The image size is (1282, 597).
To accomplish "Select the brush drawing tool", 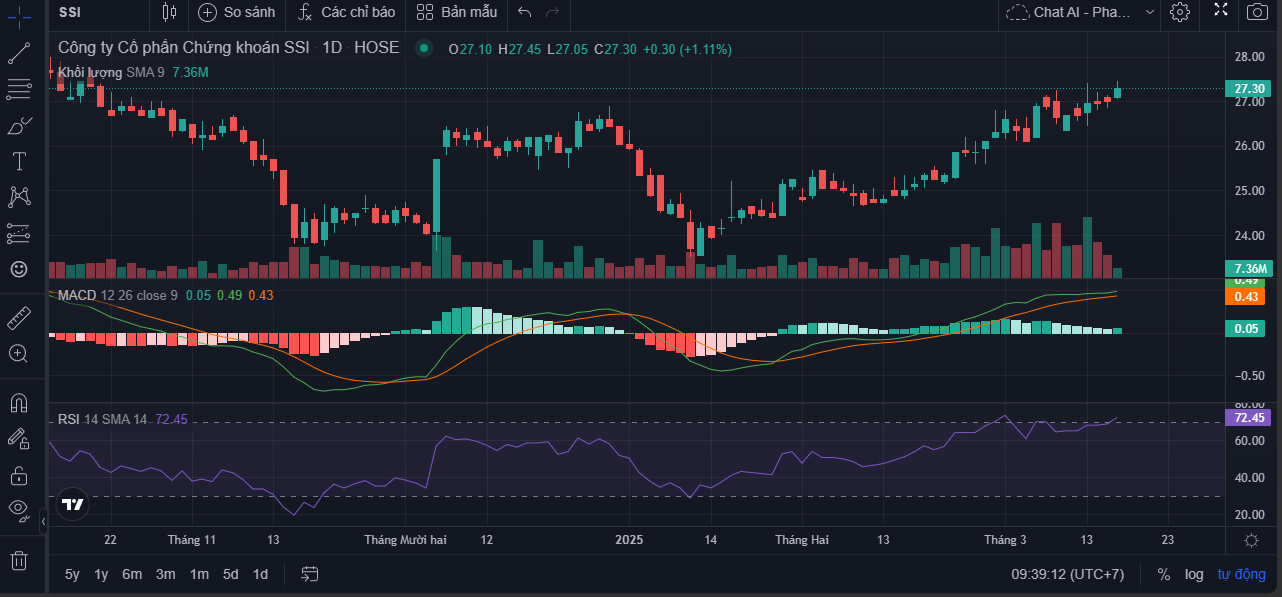I will 19,125.
